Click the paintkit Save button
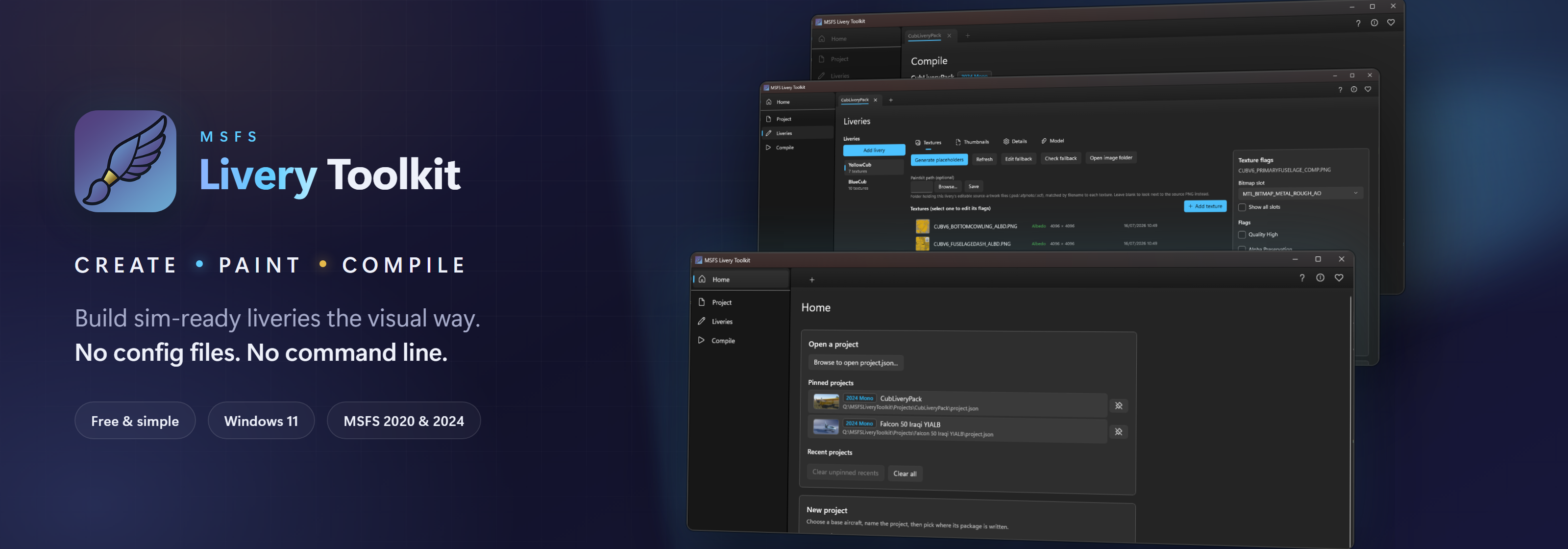 (x=974, y=187)
